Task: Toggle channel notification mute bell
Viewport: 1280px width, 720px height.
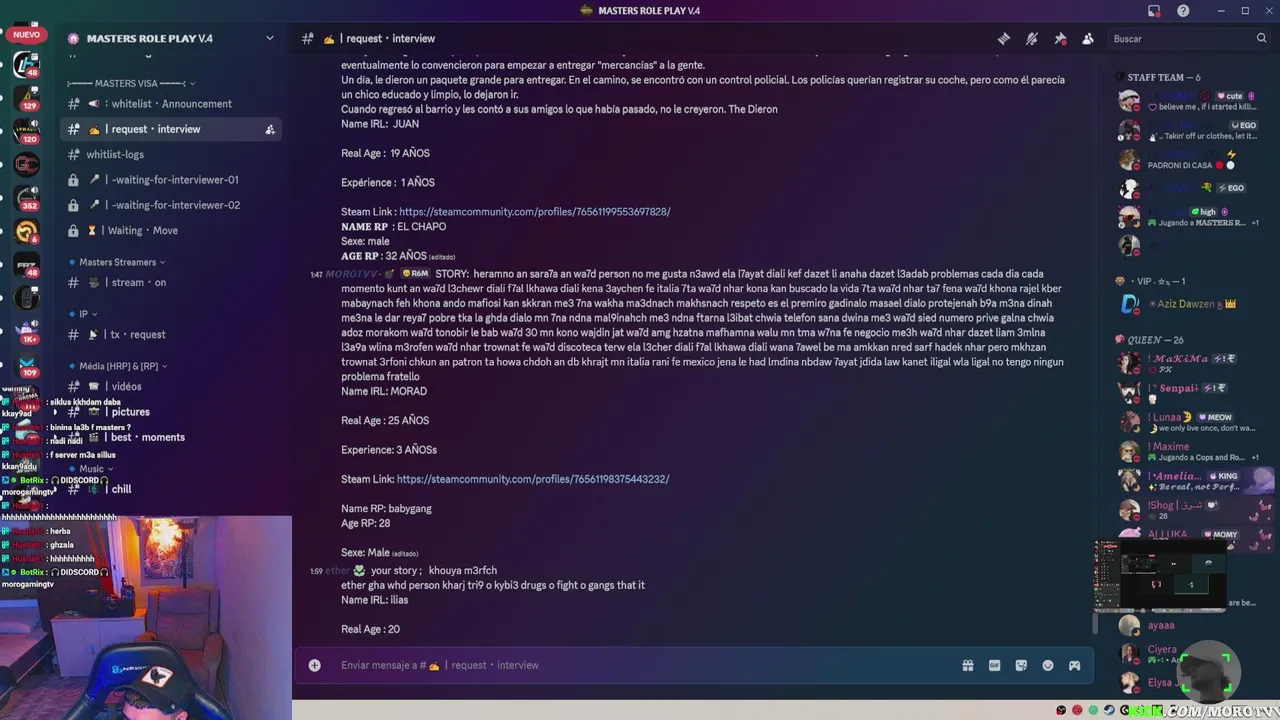Action: 1032,38
